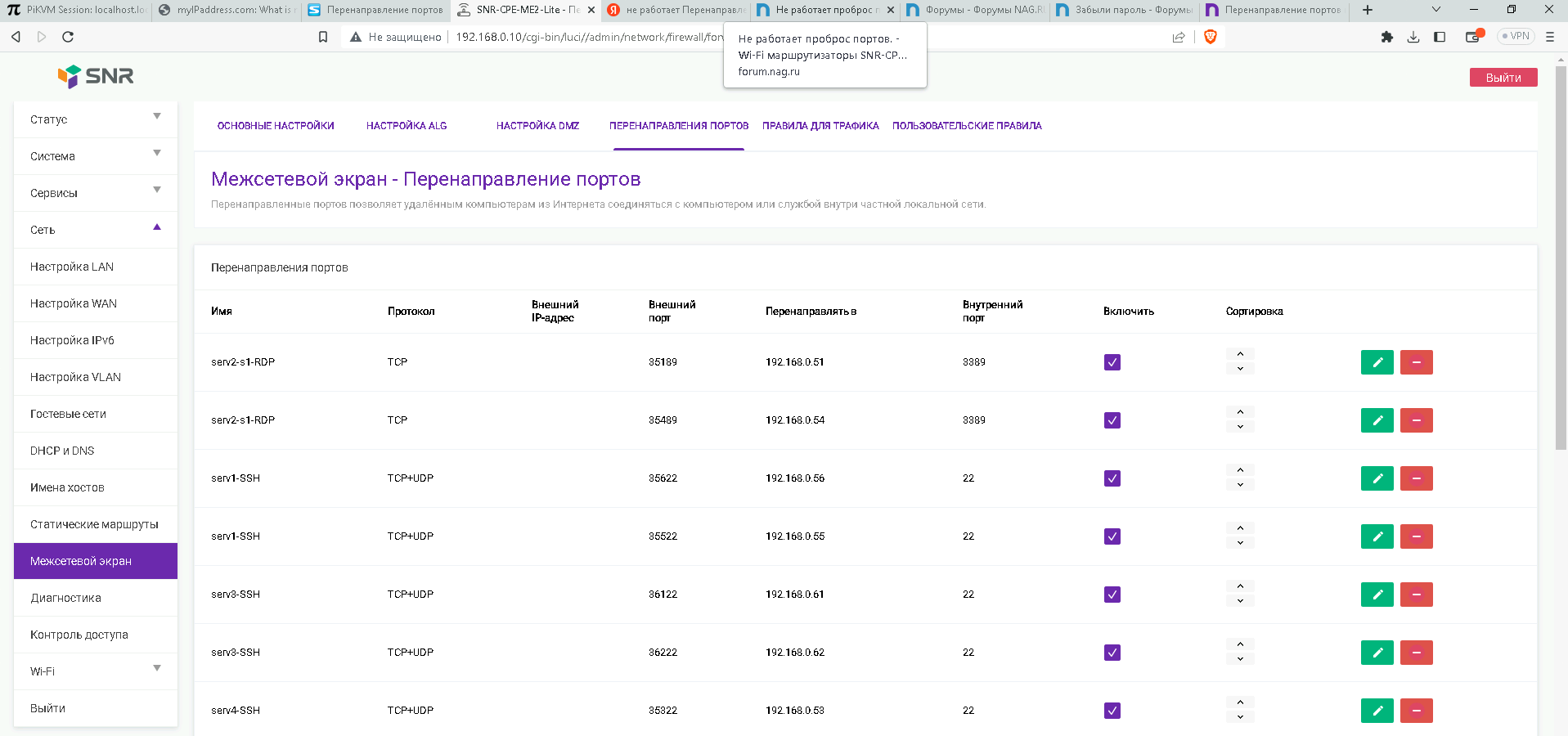The image size is (1568, 736).
Task: Move the 192.168.0.62 rule up in sorting
Action: pyautogui.click(x=1240, y=645)
